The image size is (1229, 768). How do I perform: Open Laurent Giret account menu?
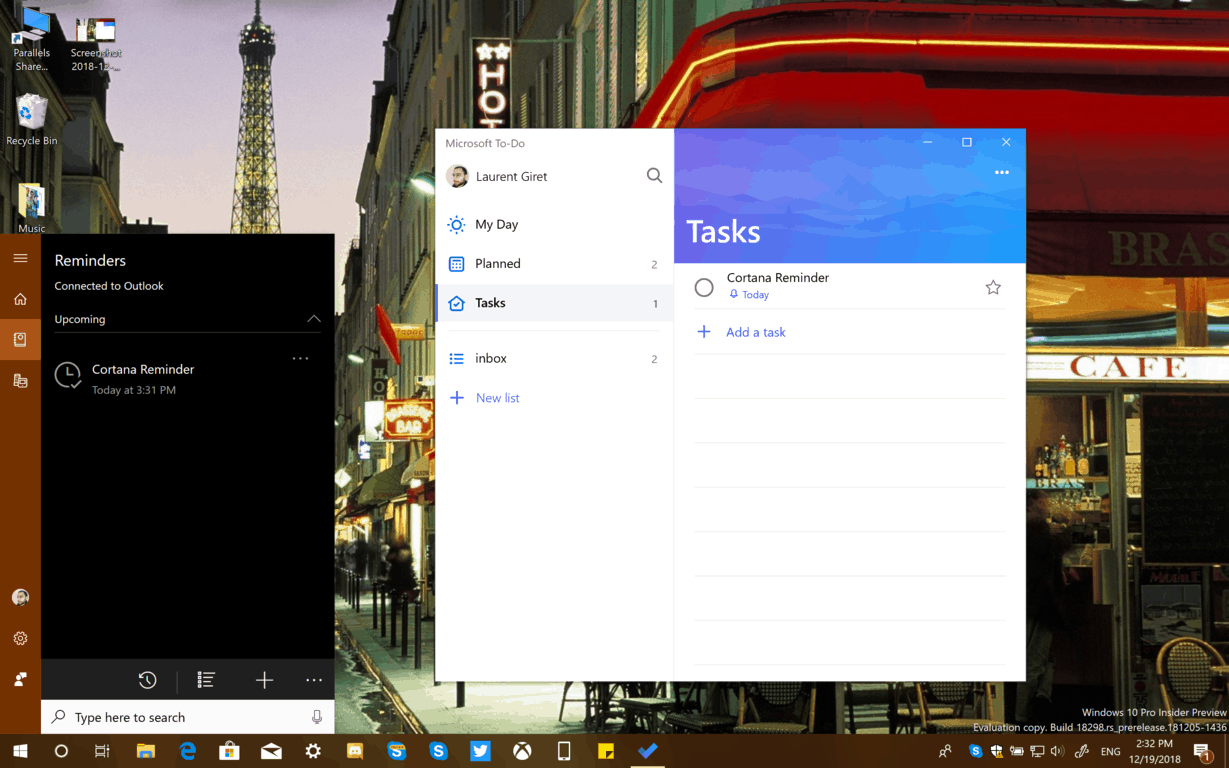[511, 176]
